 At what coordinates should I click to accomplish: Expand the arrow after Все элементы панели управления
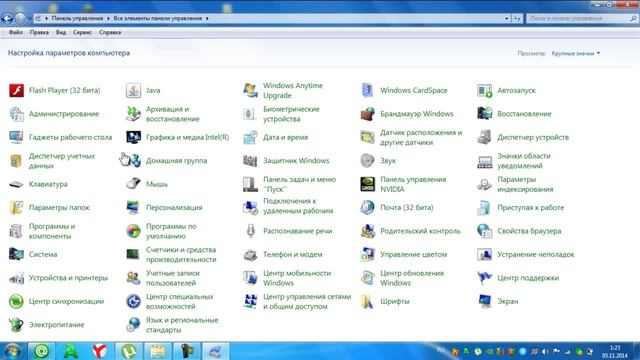(207, 18)
